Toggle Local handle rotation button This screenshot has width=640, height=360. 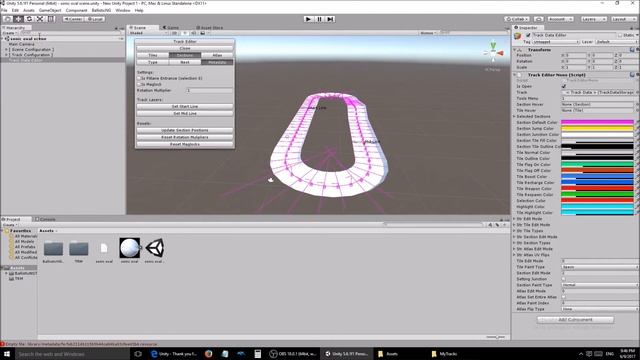click(x=94, y=19)
